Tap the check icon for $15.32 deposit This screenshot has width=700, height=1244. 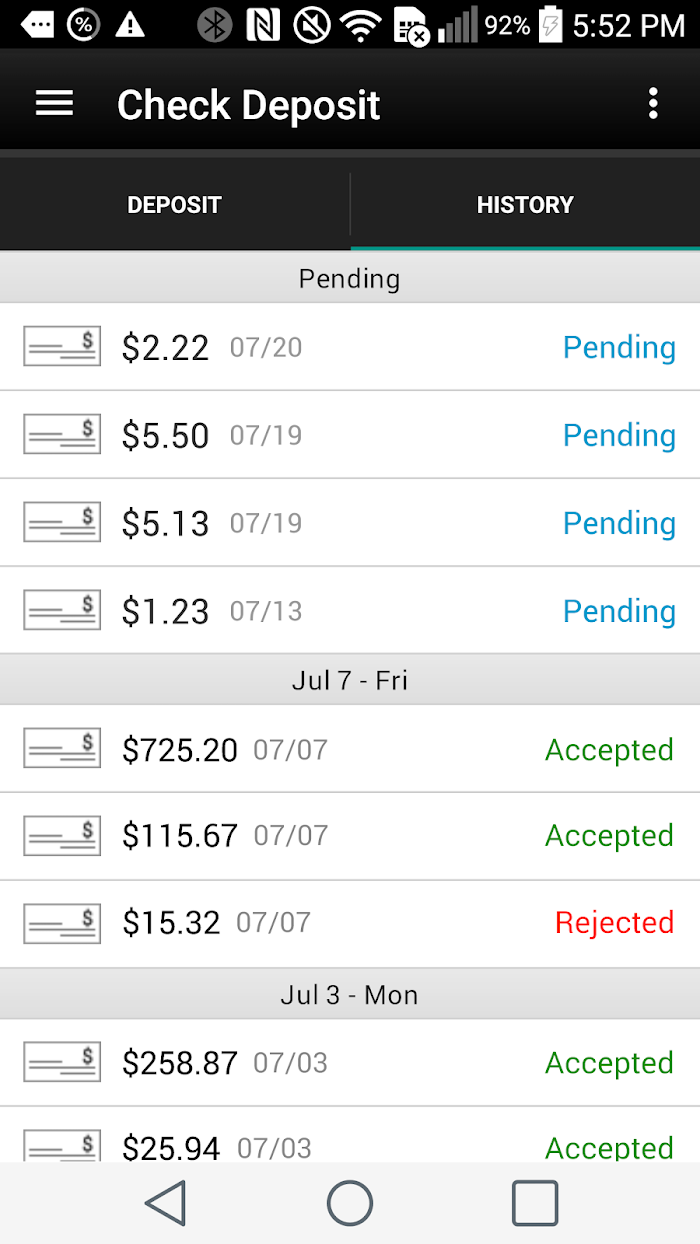(x=62, y=923)
